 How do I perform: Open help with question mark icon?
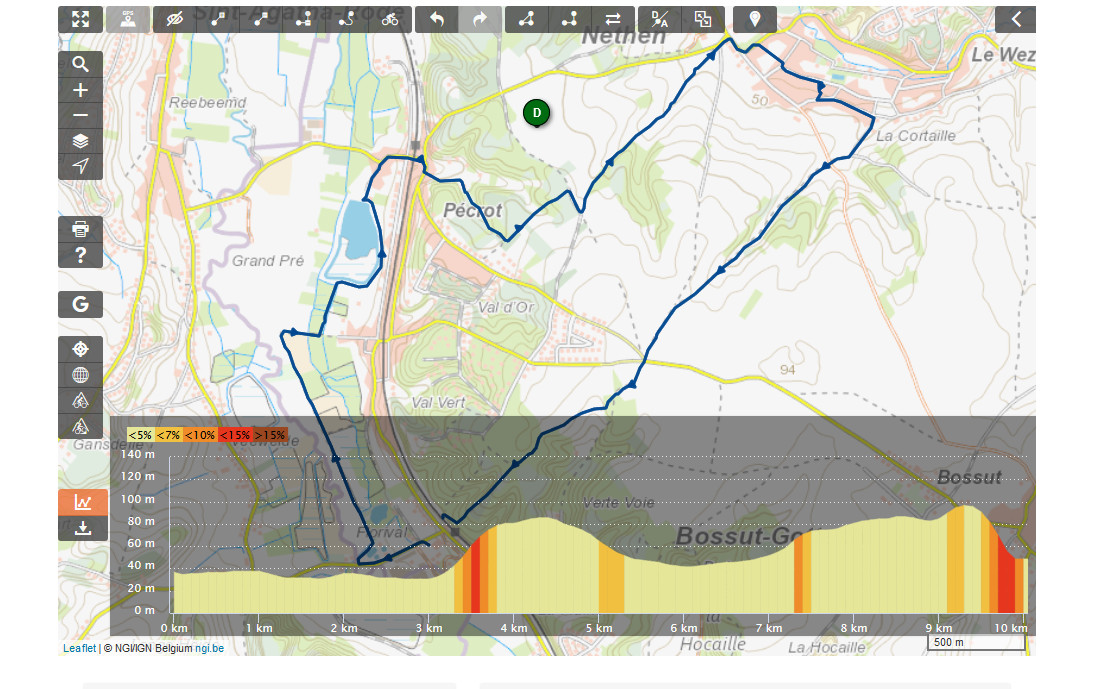(x=80, y=255)
